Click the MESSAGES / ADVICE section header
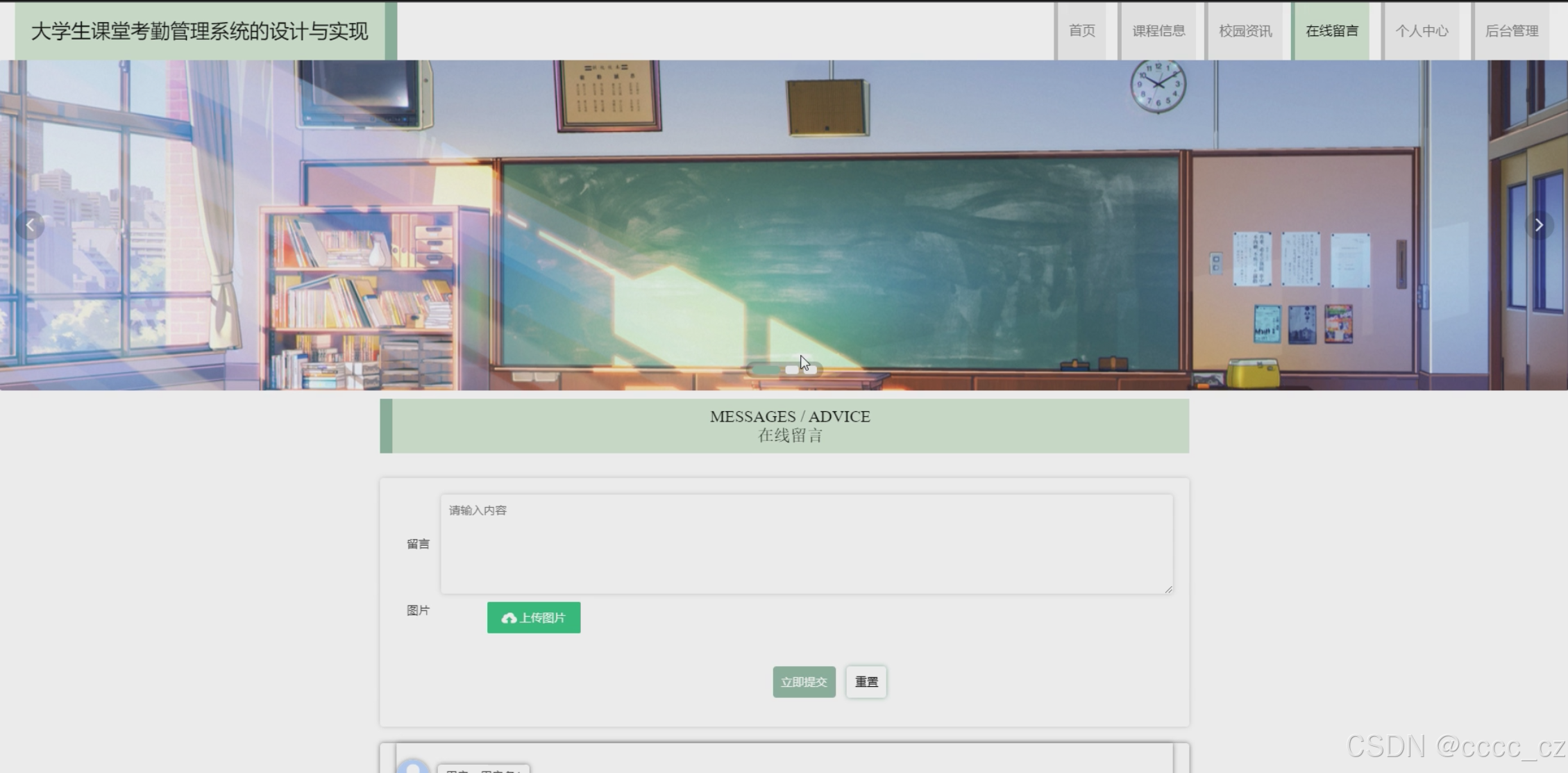1568x773 pixels. click(x=790, y=426)
